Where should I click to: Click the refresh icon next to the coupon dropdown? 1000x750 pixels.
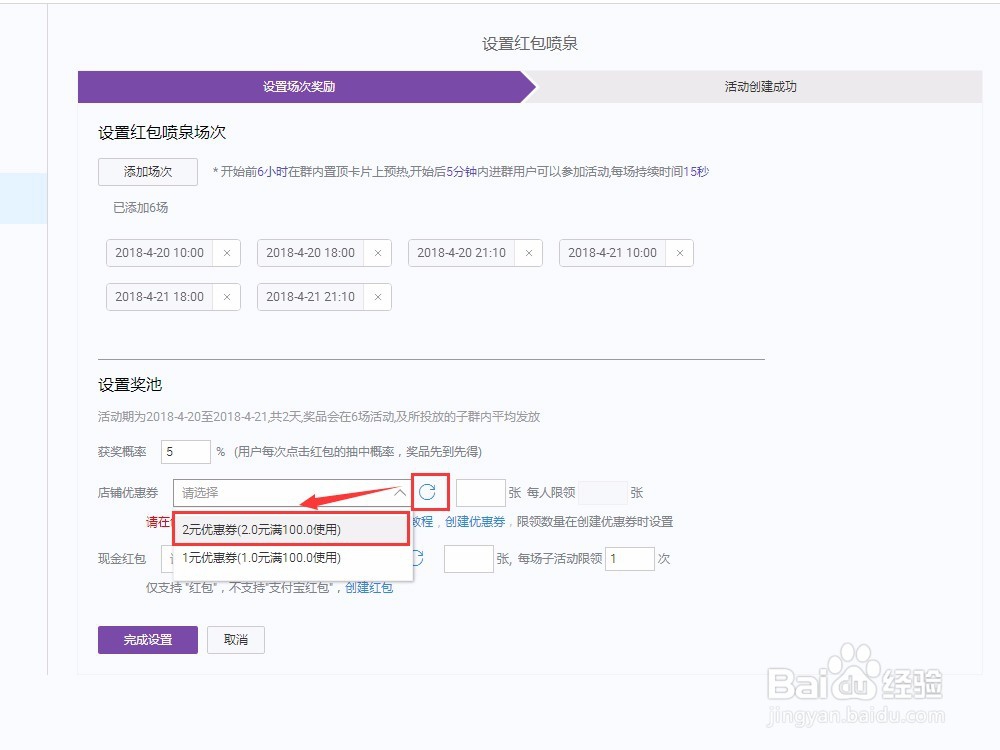[x=431, y=492]
